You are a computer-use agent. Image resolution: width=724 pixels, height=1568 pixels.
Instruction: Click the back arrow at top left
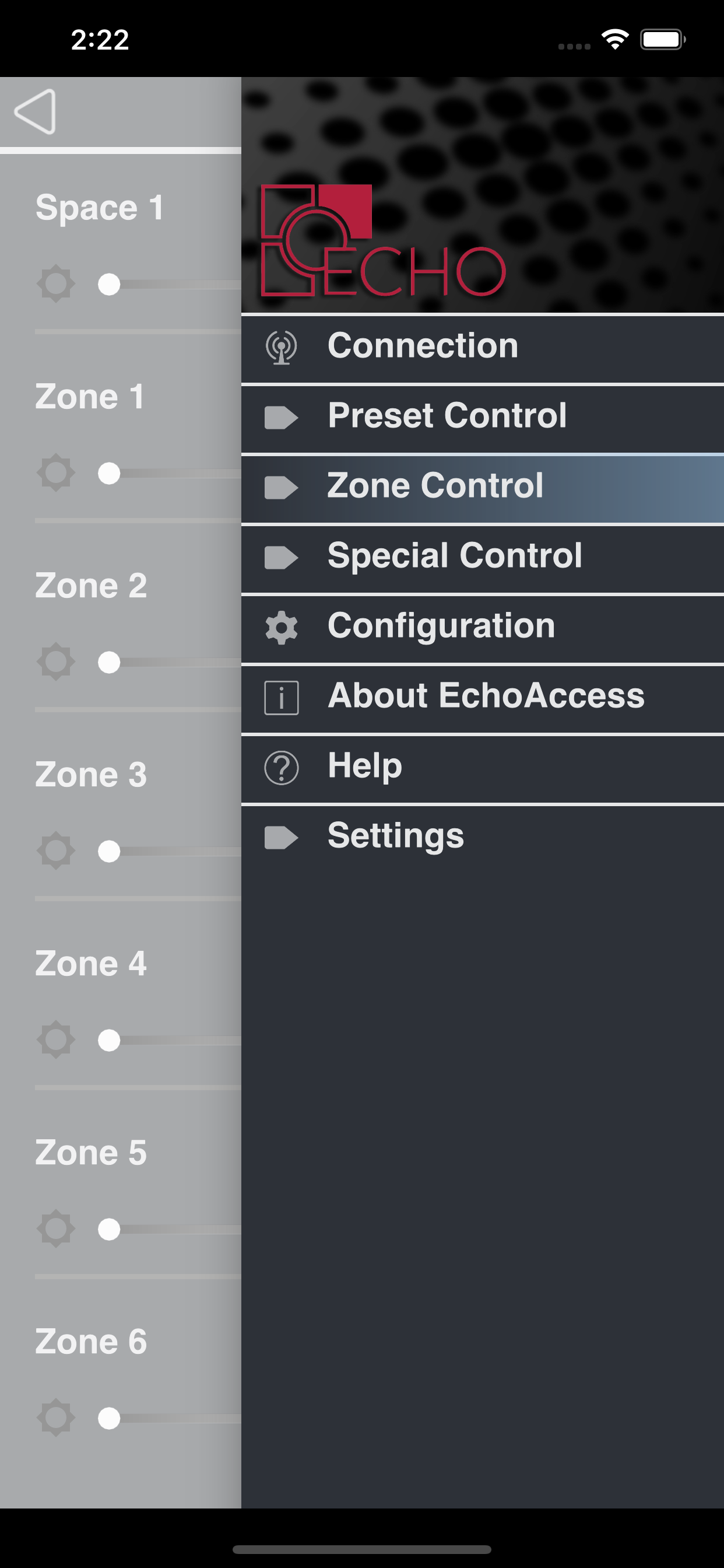coord(37,111)
